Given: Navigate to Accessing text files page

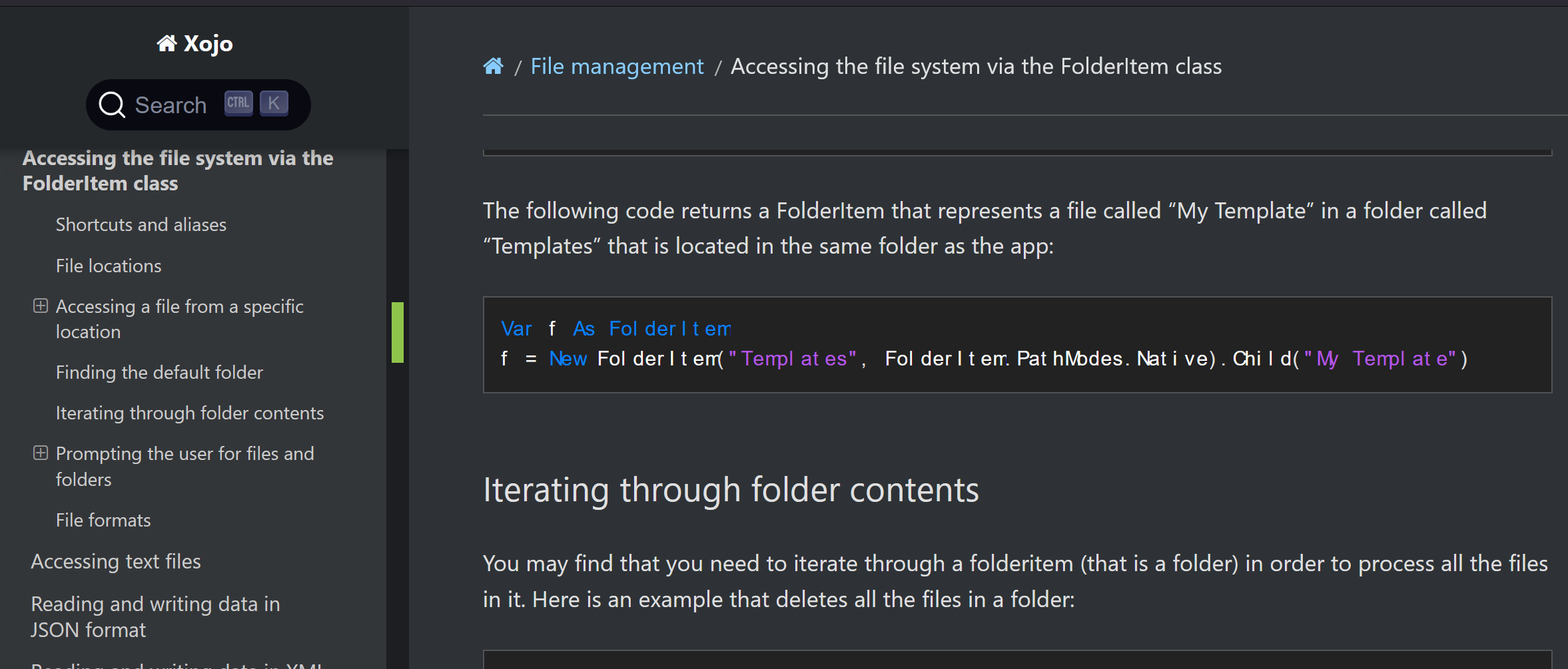Looking at the screenshot, I should point(116,561).
